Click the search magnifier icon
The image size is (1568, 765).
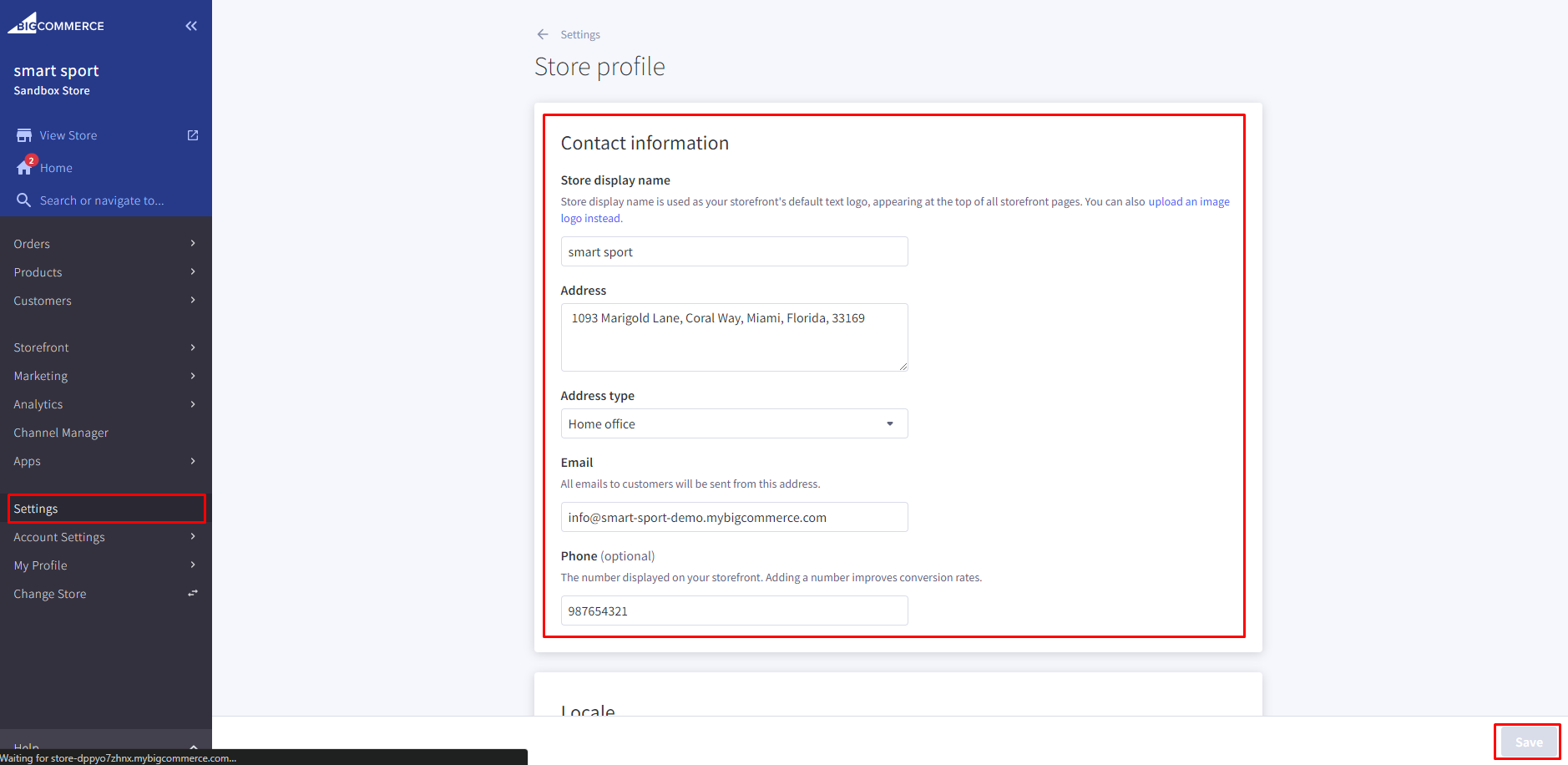coord(24,200)
